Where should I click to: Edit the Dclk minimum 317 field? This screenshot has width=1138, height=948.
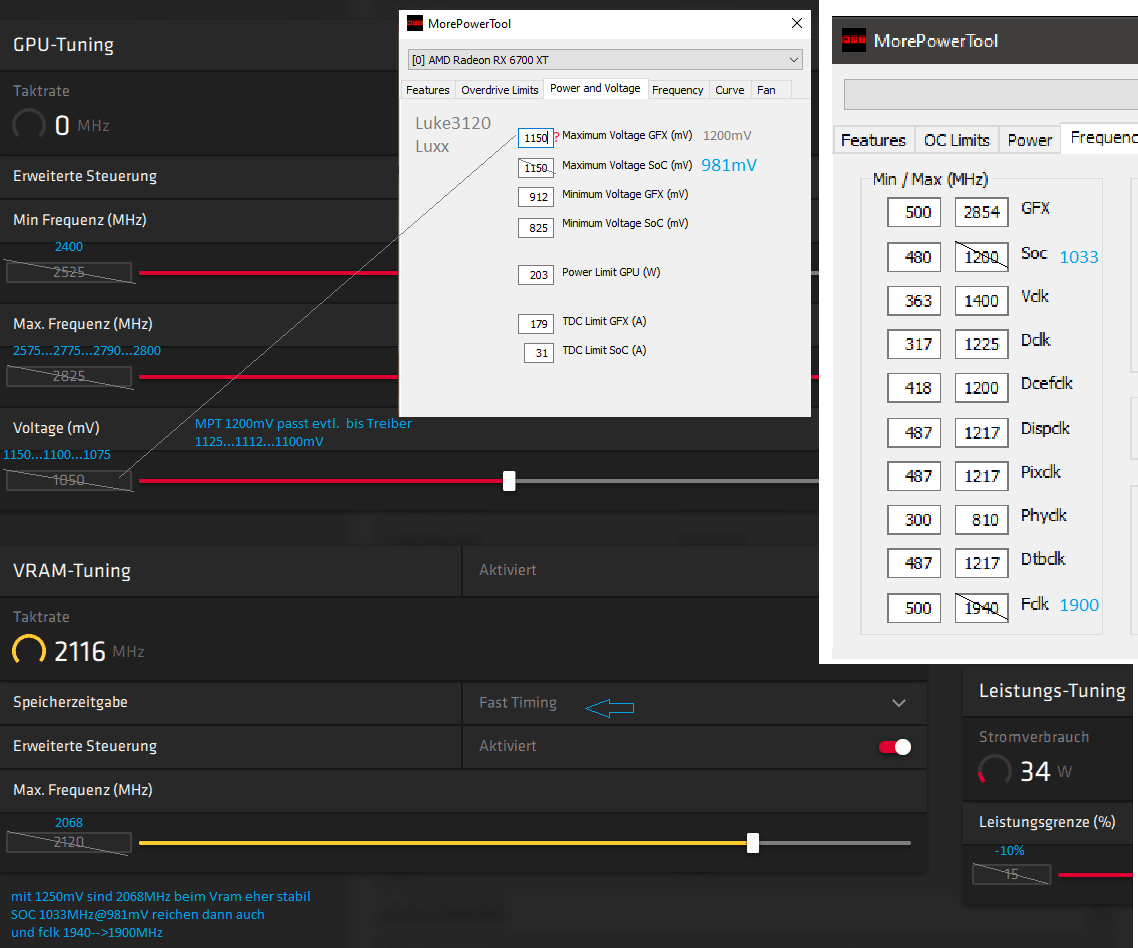pyautogui.click(x=914, y=344)
